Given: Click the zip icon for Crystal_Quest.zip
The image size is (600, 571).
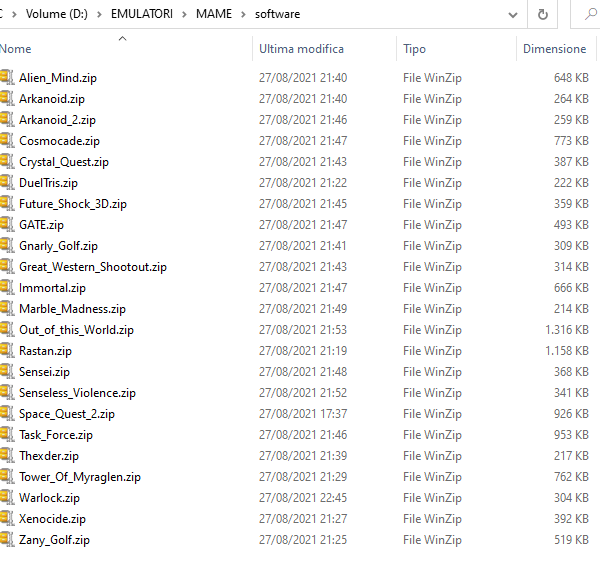Looking at the screenshot, I should click(7, 161).
